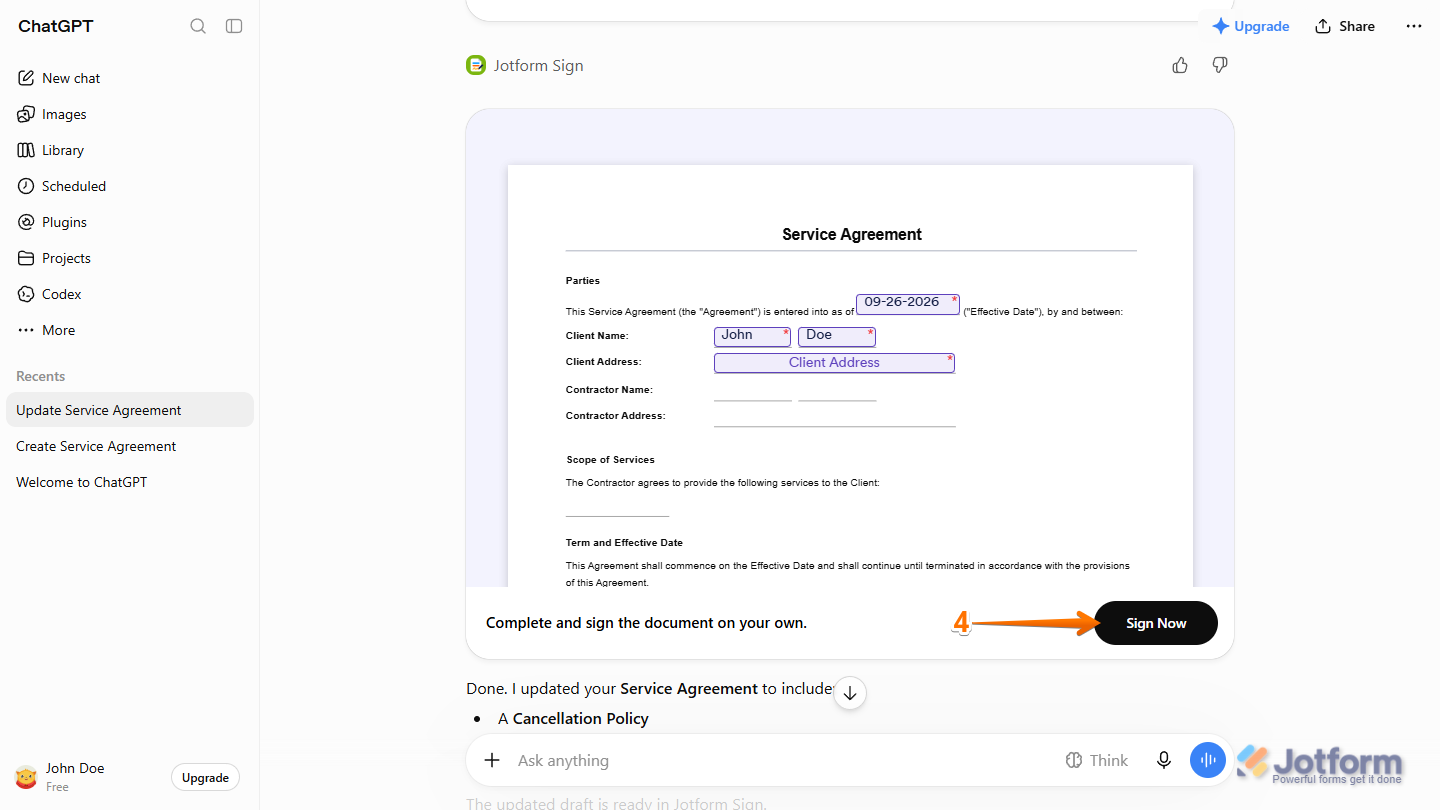Image resolution: width=1440 pixels, height=810 pixels.
Task: Click the Term and Effective Date heading
Action: (624, 543)
